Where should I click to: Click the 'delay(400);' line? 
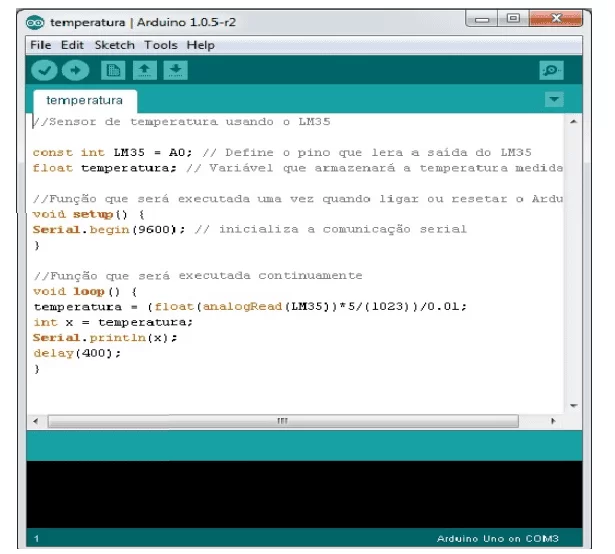(77, 353)
